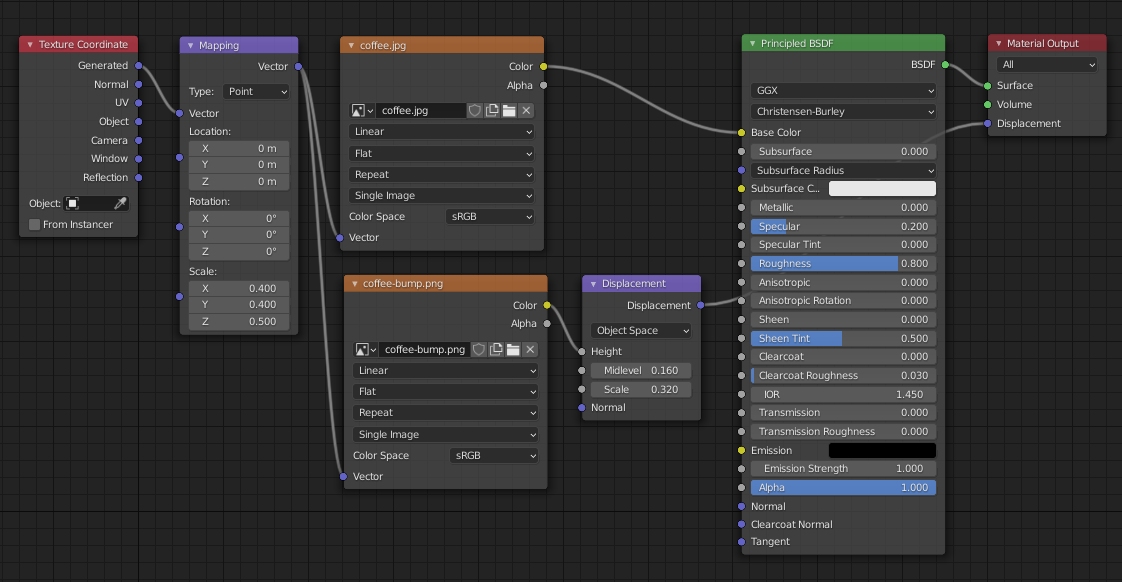Adjust the Sheen Tint 0.500 slider
1122x582 pixels.
click(x=843, y=339)
